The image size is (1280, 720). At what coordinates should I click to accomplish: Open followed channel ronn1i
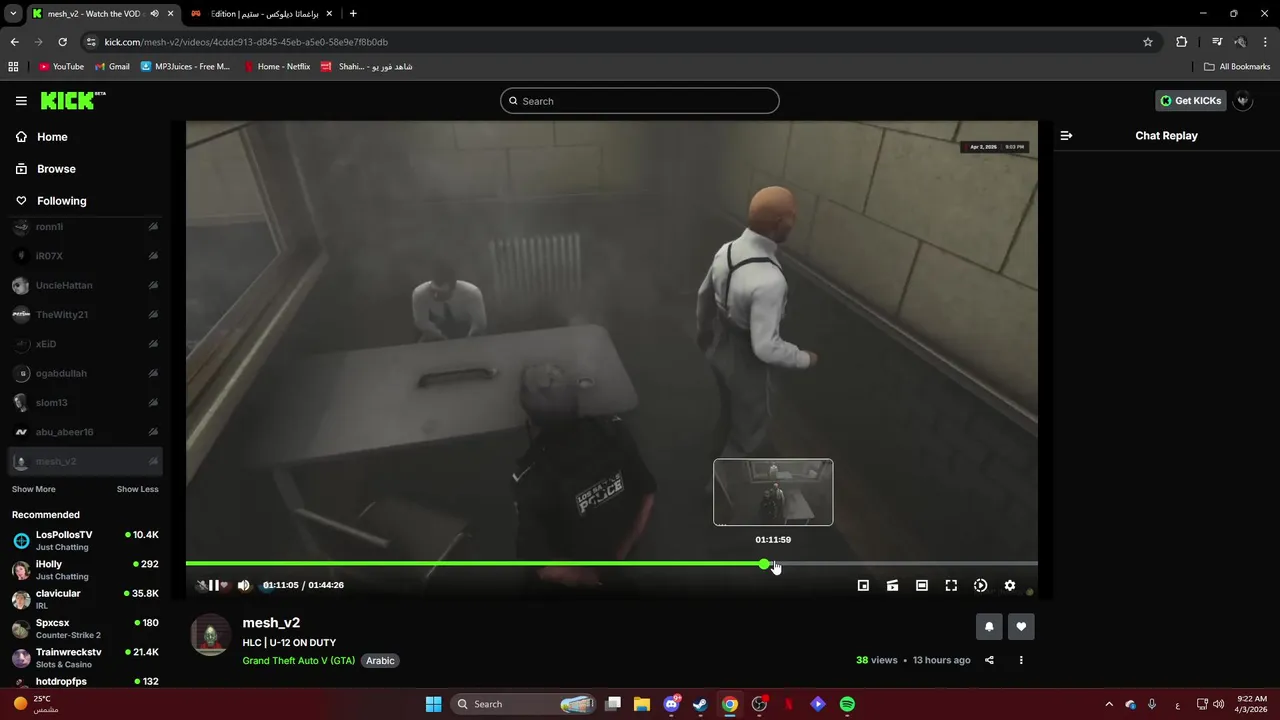(x=85, y=227)
